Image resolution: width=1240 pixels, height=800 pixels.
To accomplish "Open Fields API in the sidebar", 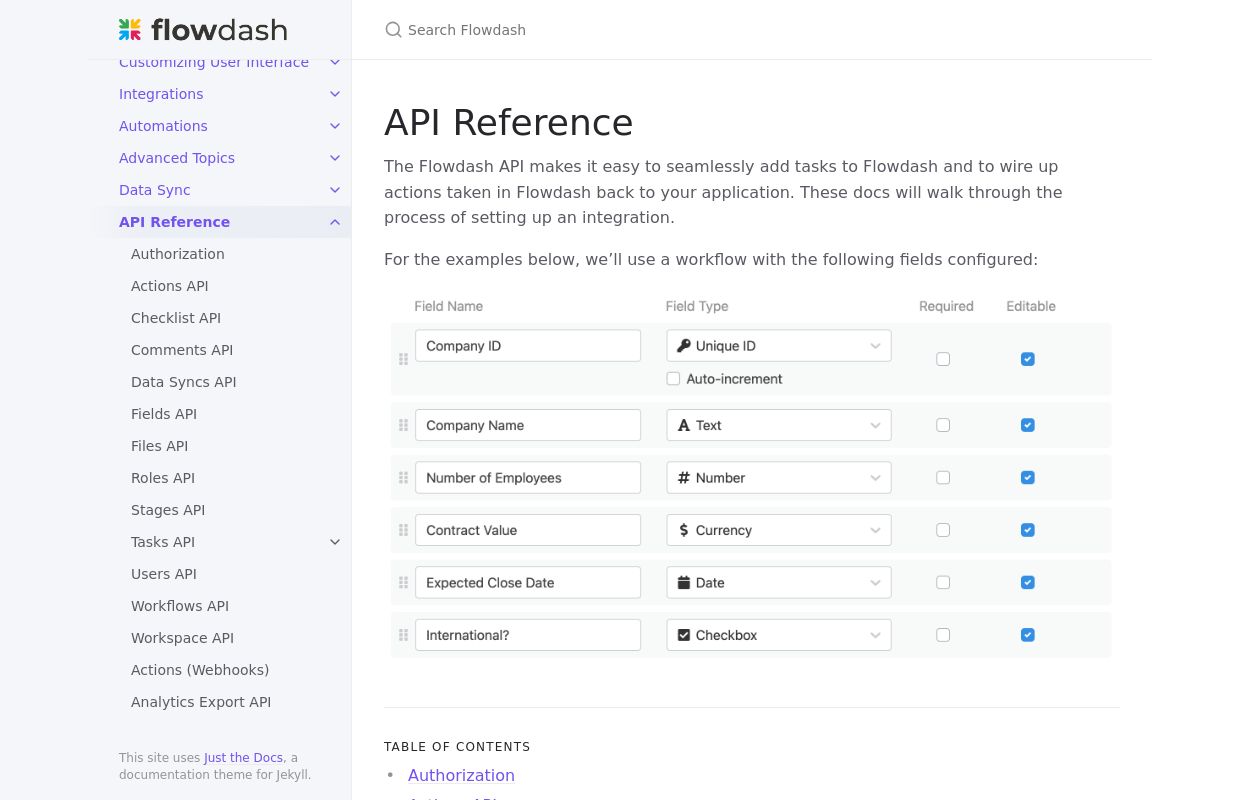I will 164,414.
